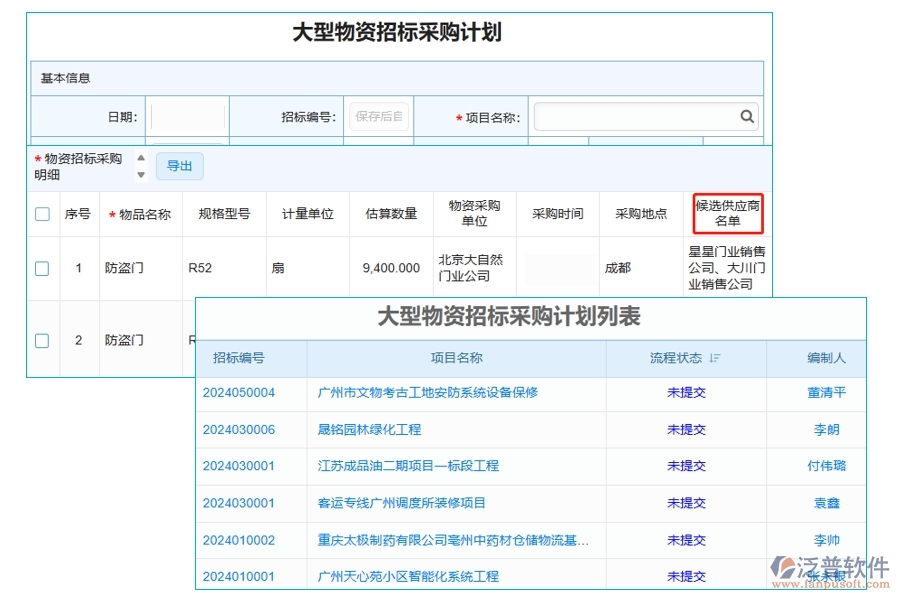Image resolution: width=900 pixels, height=600 pixels.
Task: Click the search icon in project name field
Action: click(x=746, y=117)
